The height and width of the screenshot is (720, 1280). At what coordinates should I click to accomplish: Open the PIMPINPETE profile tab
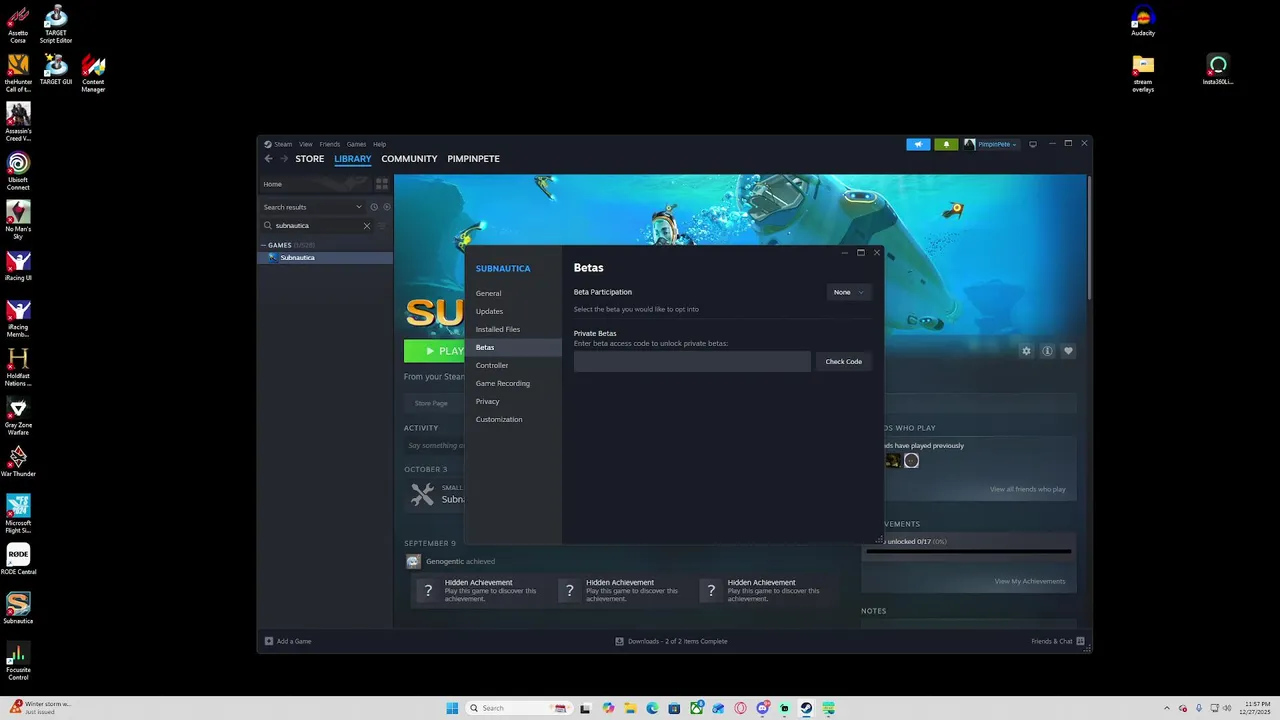(473, 159)
